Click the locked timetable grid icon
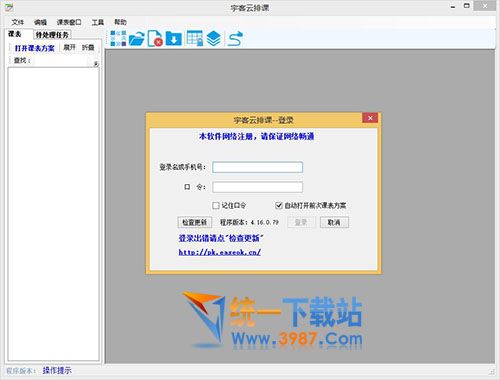Image resolution: width=500 pixels, height=380 pixels. [195, 38]
